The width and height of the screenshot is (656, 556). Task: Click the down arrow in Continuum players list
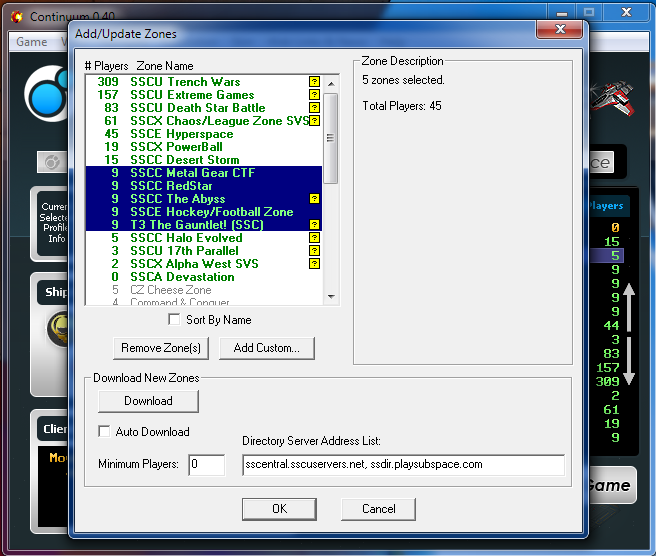[629, 361]
